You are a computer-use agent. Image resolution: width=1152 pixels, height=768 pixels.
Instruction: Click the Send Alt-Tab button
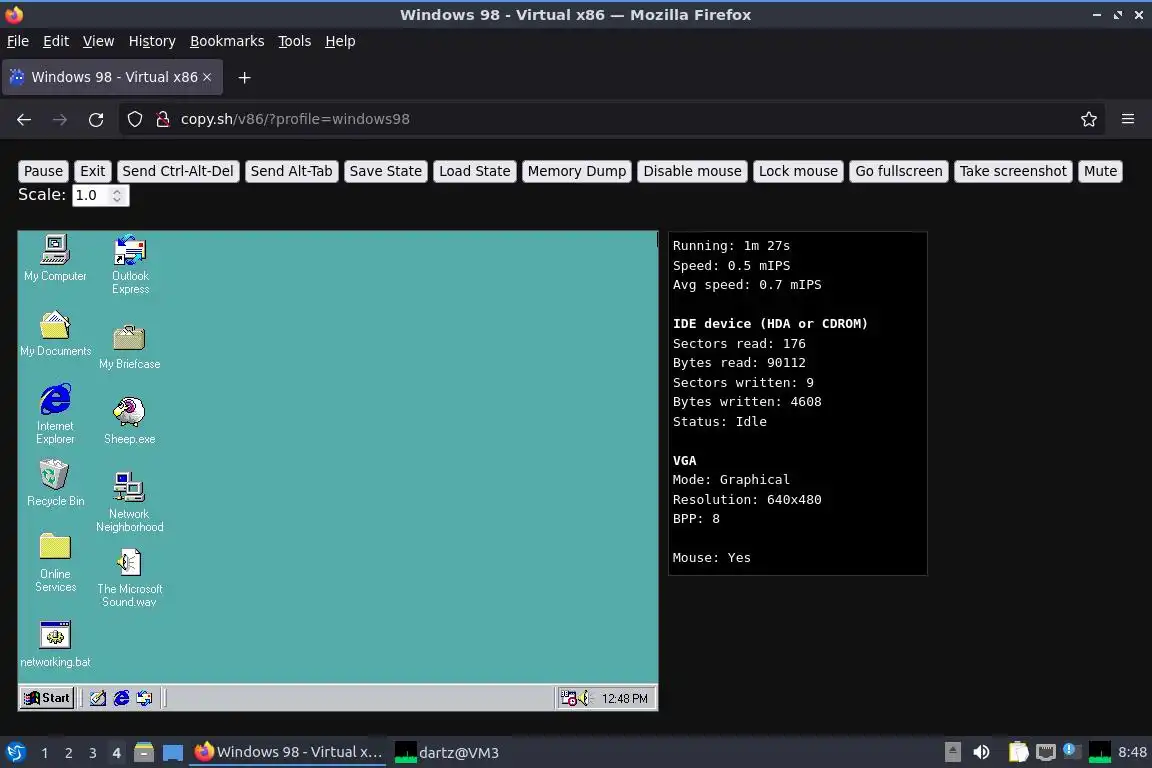point(292,171)
